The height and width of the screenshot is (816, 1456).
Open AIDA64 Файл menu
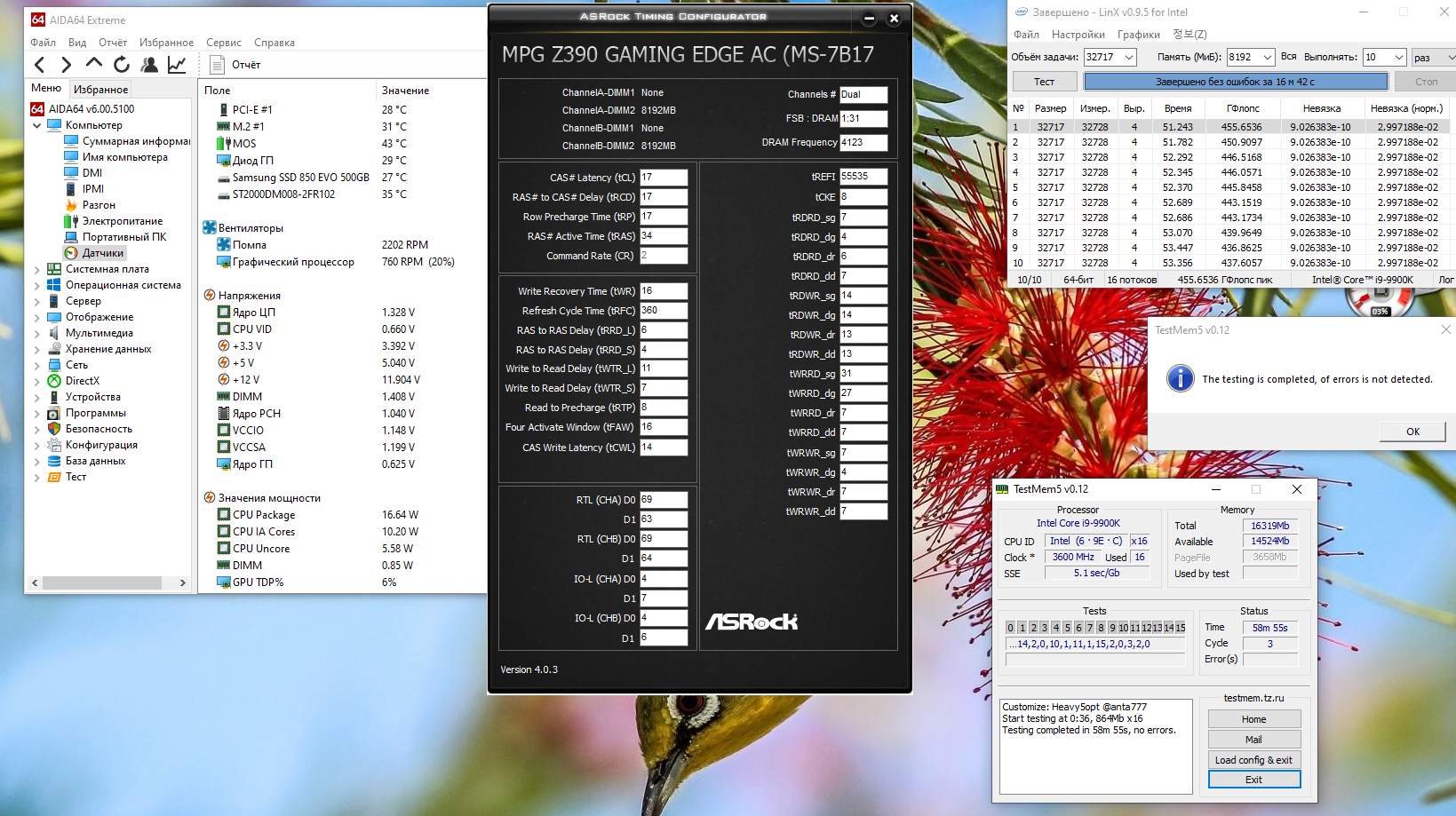point(43,43)
